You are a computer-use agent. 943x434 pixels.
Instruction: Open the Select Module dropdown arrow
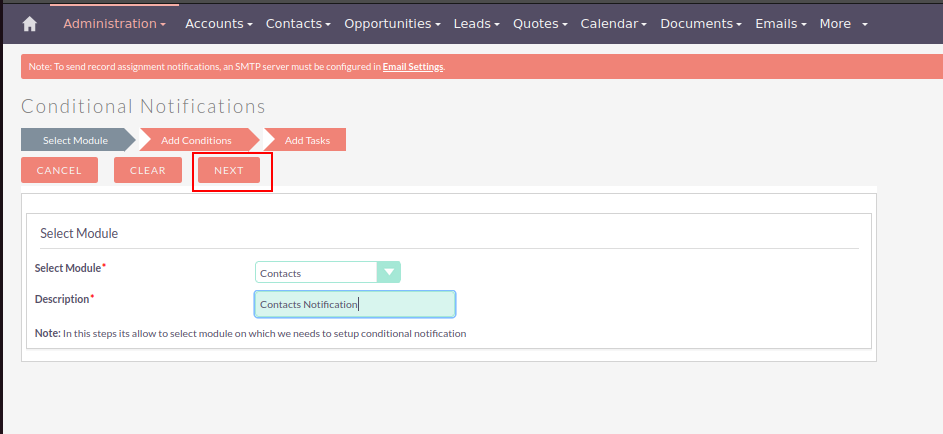pyautogui.click(x=388, y=273)
